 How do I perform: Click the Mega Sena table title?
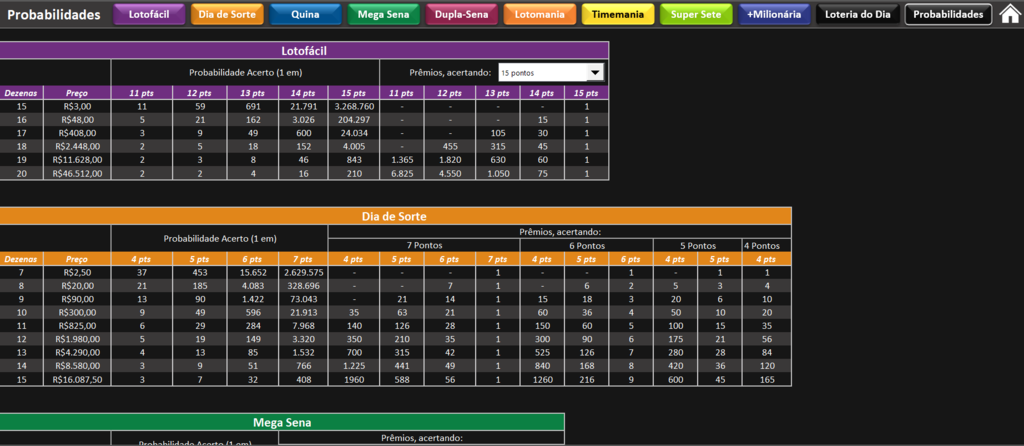click(282, 422)
